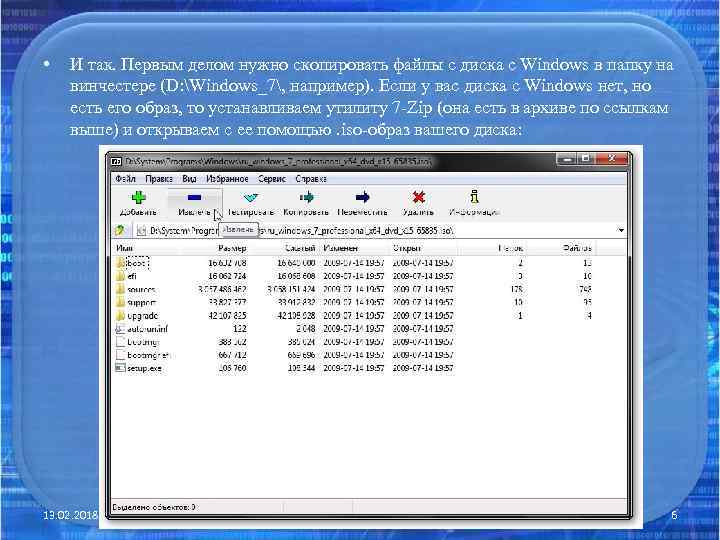Minimize the 7-Zip window

point(567,159)
